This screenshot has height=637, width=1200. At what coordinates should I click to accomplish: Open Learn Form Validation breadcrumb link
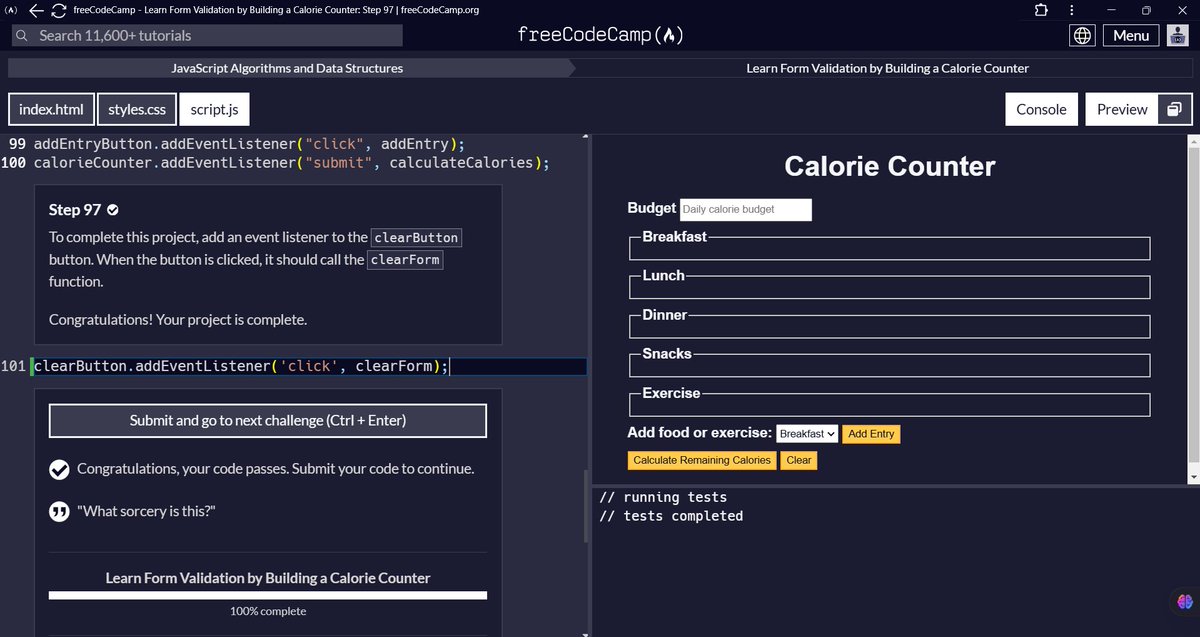tap(888, 68)
